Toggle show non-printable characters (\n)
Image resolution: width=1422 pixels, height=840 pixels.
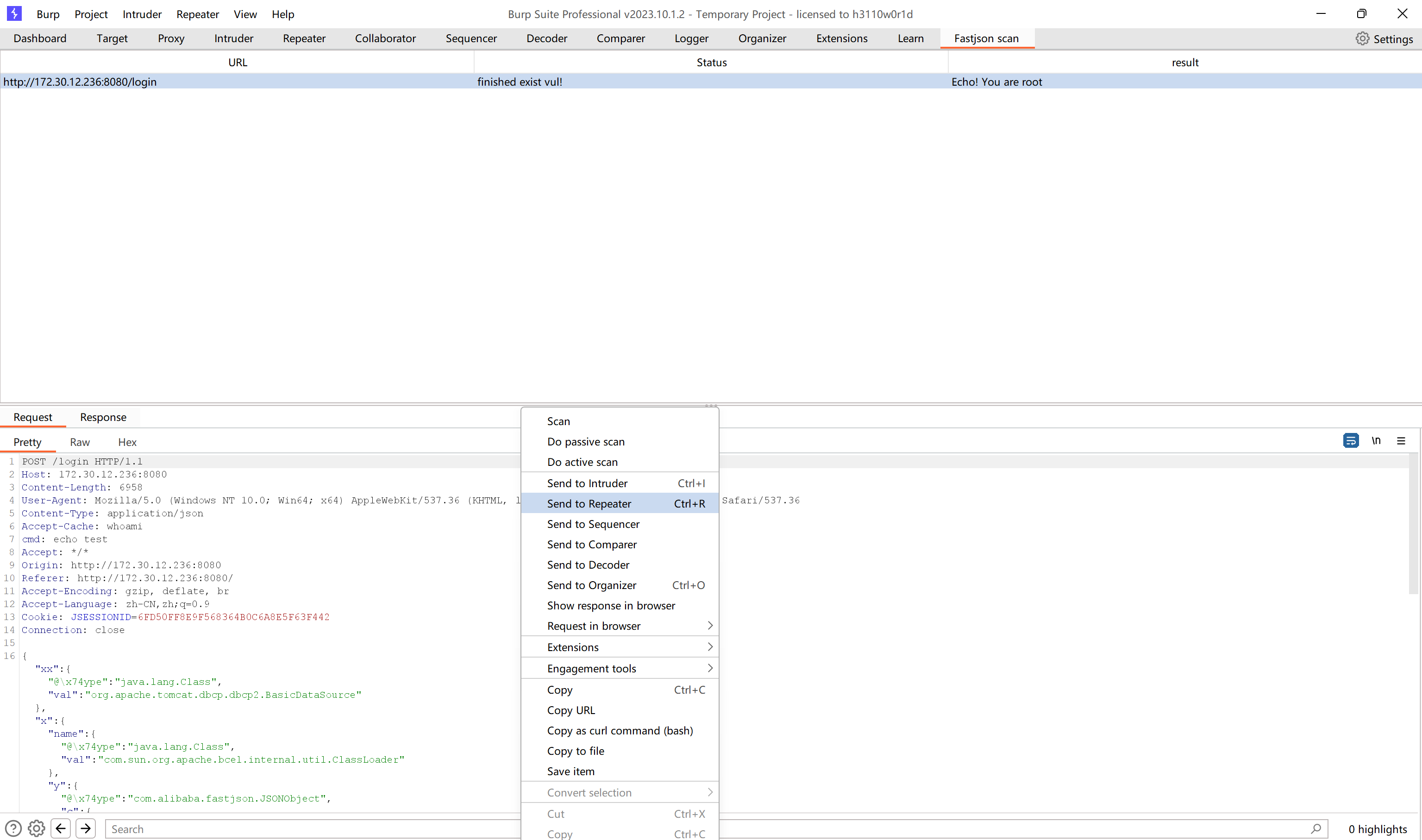click(x=1376, y=441)
